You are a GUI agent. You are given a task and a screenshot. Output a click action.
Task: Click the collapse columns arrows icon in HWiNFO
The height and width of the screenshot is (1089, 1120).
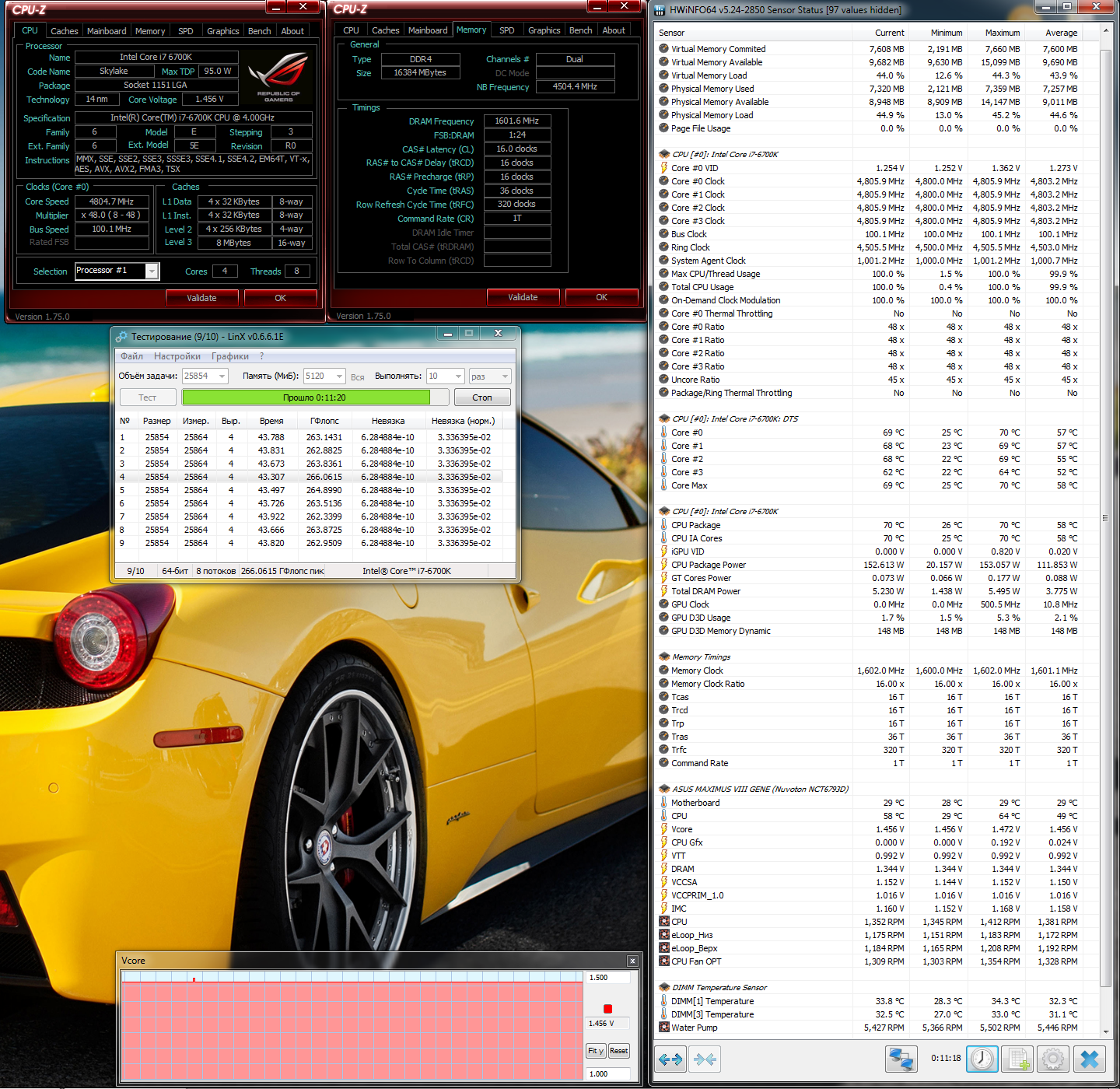pyautogui.click(x=705, y=1059)
